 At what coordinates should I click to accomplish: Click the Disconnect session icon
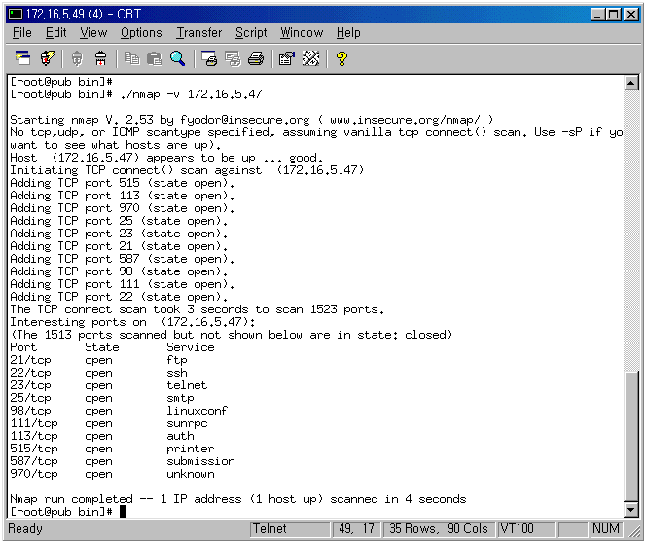[100, 59]
